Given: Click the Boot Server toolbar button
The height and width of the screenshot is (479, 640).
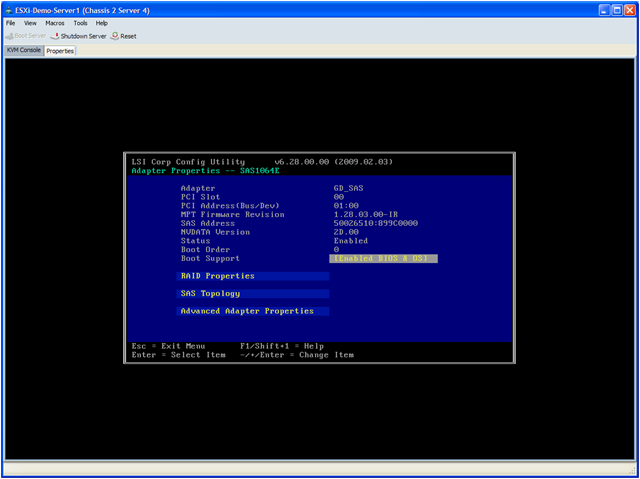Looking at the screenshot, I should click(26, 36).
